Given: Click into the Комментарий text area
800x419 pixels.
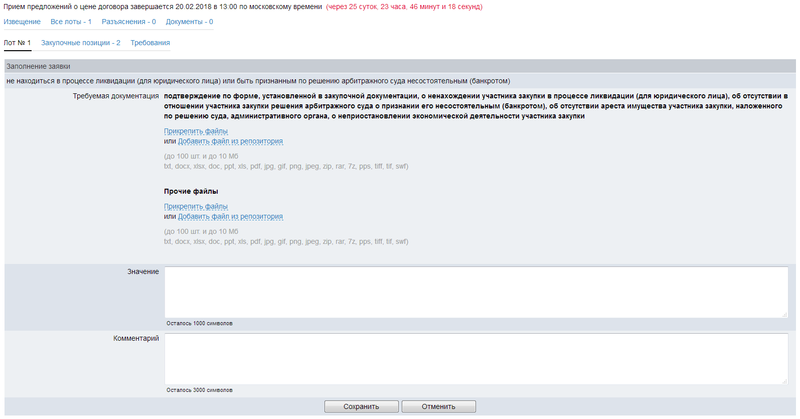Looking at the screenshot, I should click(475, 358).
